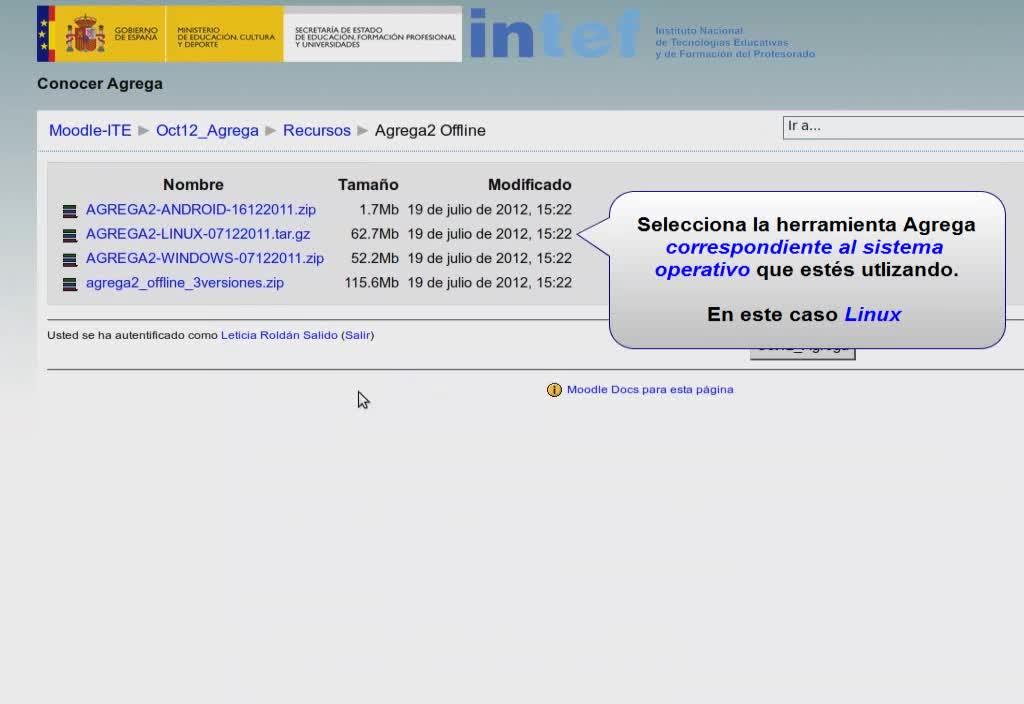
Task: Download AGREGA2-WINDOWS-07122011.zip file
Action: (x=204, y=258)
